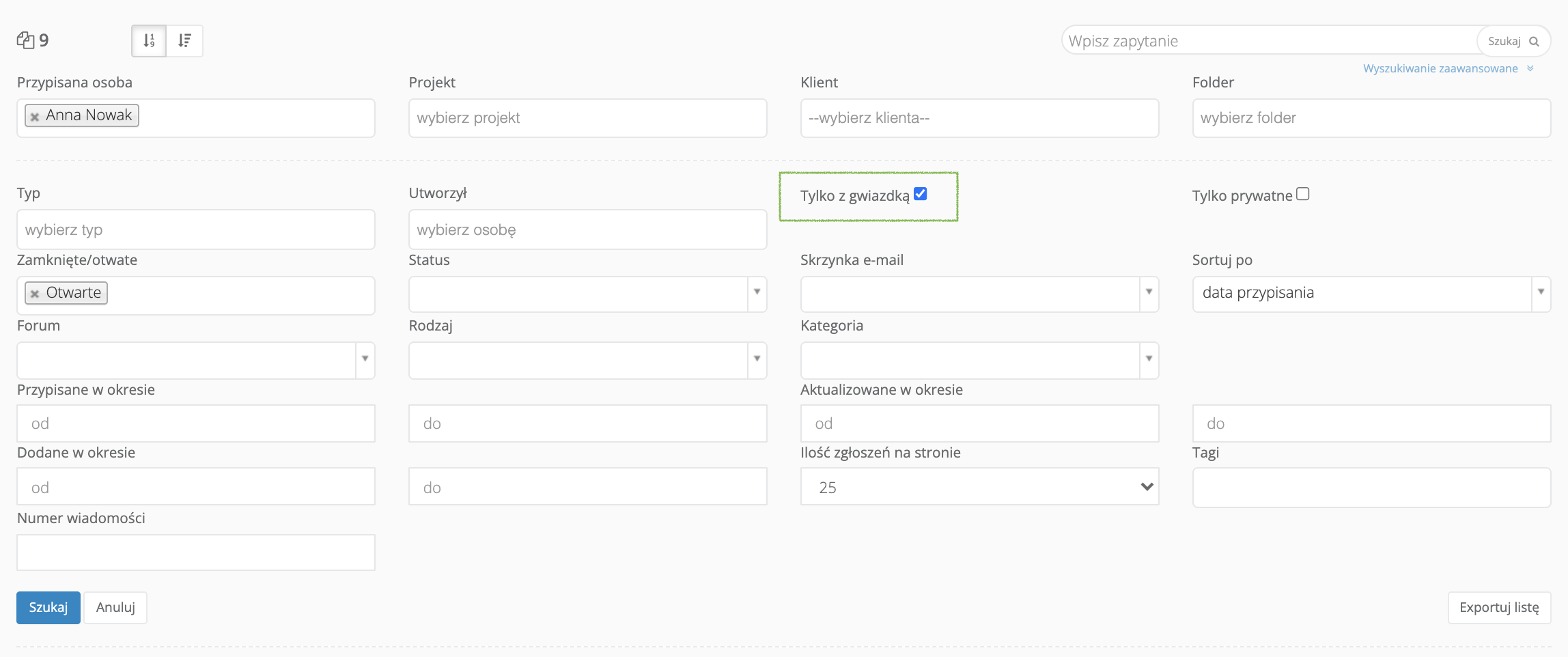Open the Status dropdown
This screenshot has width=1568, height=657.
757,292
